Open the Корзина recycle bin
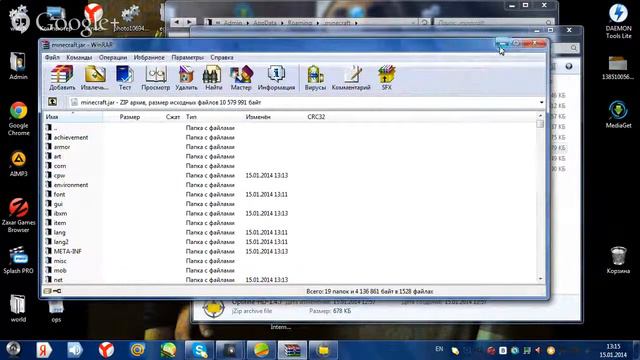 pos(618,260)
